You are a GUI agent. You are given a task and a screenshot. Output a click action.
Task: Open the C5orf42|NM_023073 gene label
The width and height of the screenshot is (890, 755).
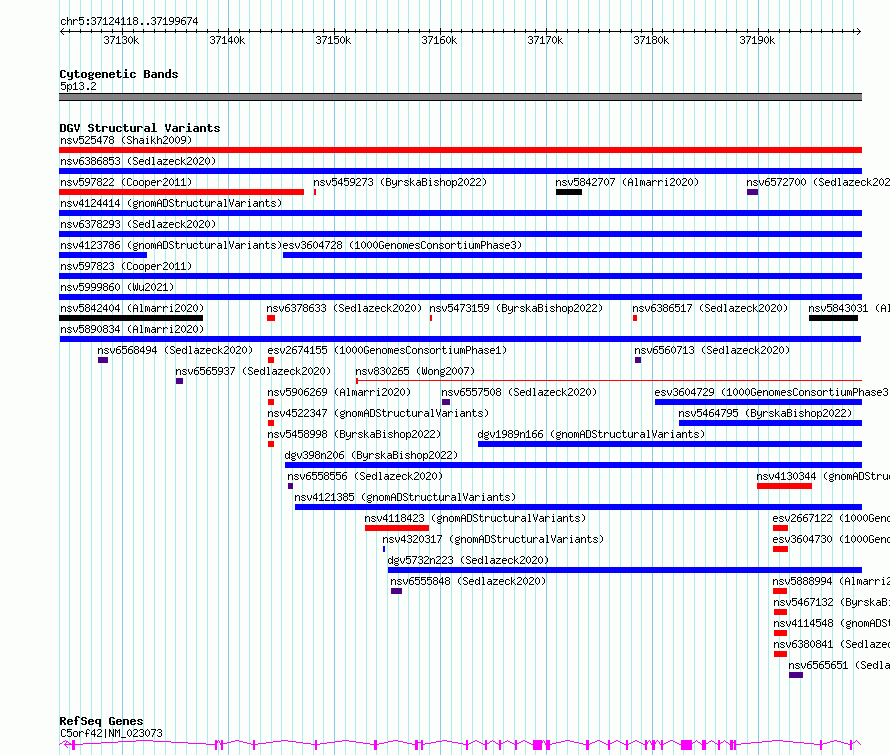click(111, 733)
